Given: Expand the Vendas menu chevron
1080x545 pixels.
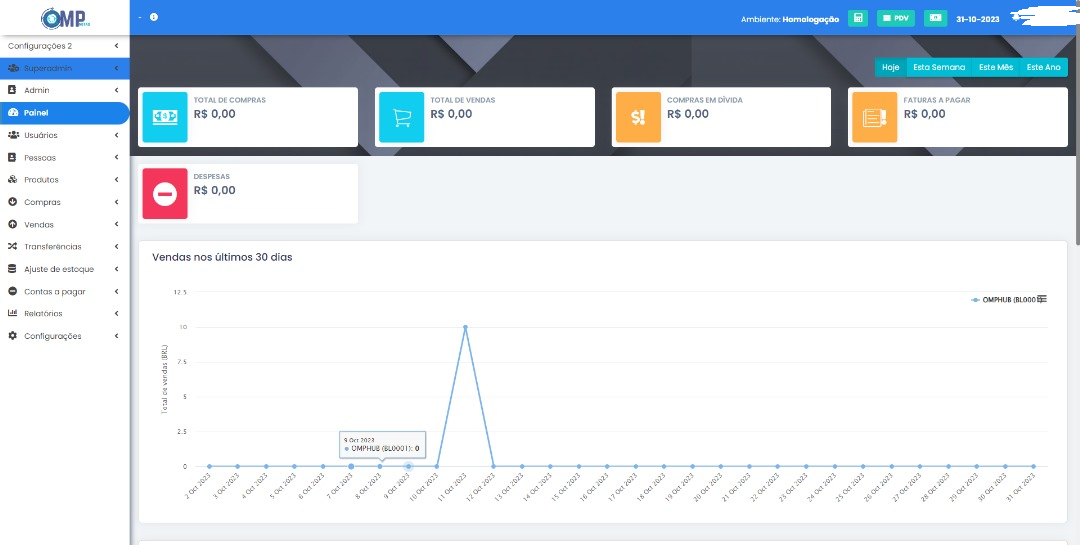Looking at the screenshot, I should coord(116,225).
